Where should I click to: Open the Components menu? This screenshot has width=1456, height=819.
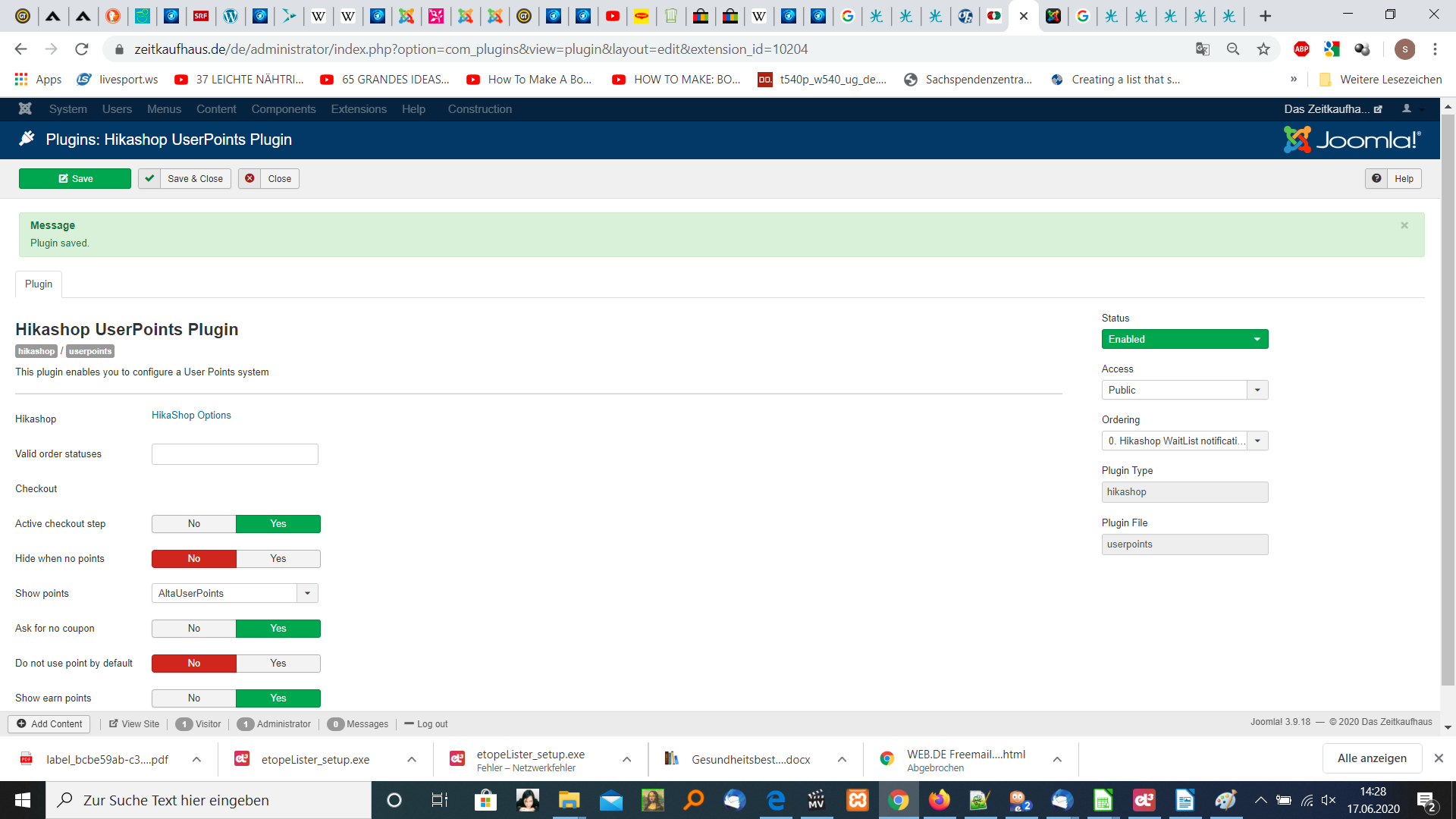[x=284, y=109]
